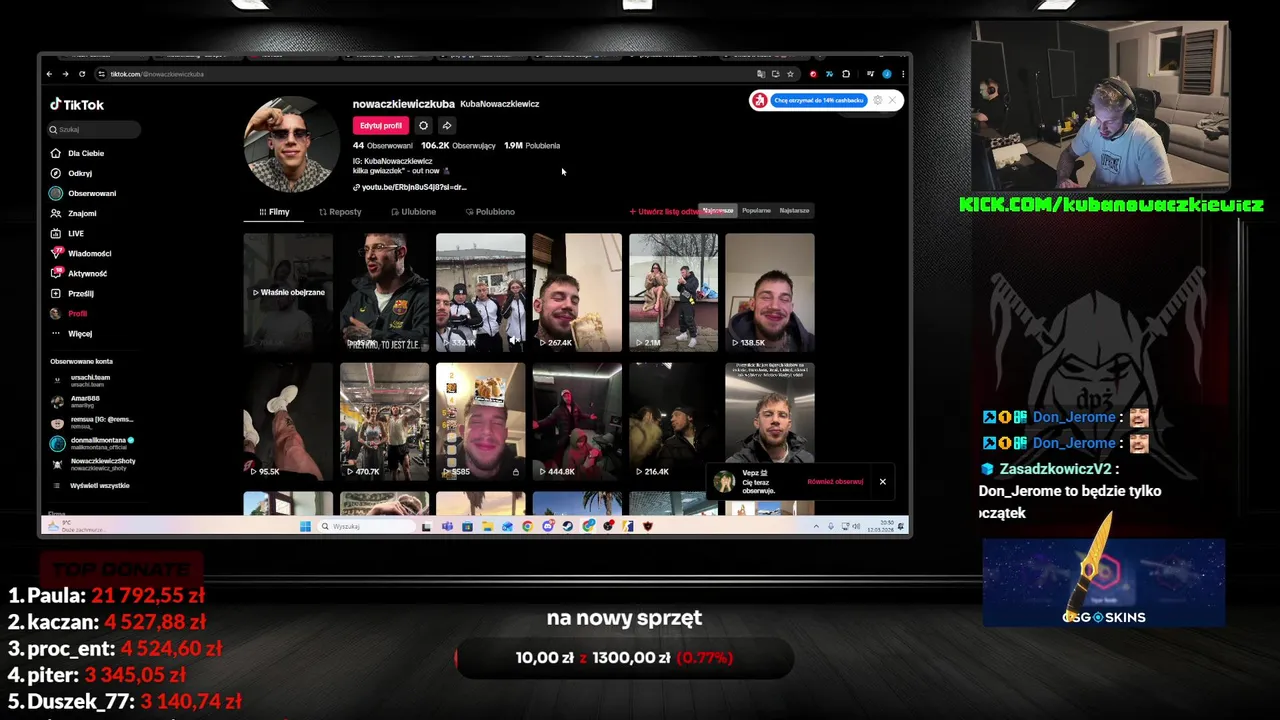Open the video with 95.5K views

pyautogui.click(x=288, y=421)
